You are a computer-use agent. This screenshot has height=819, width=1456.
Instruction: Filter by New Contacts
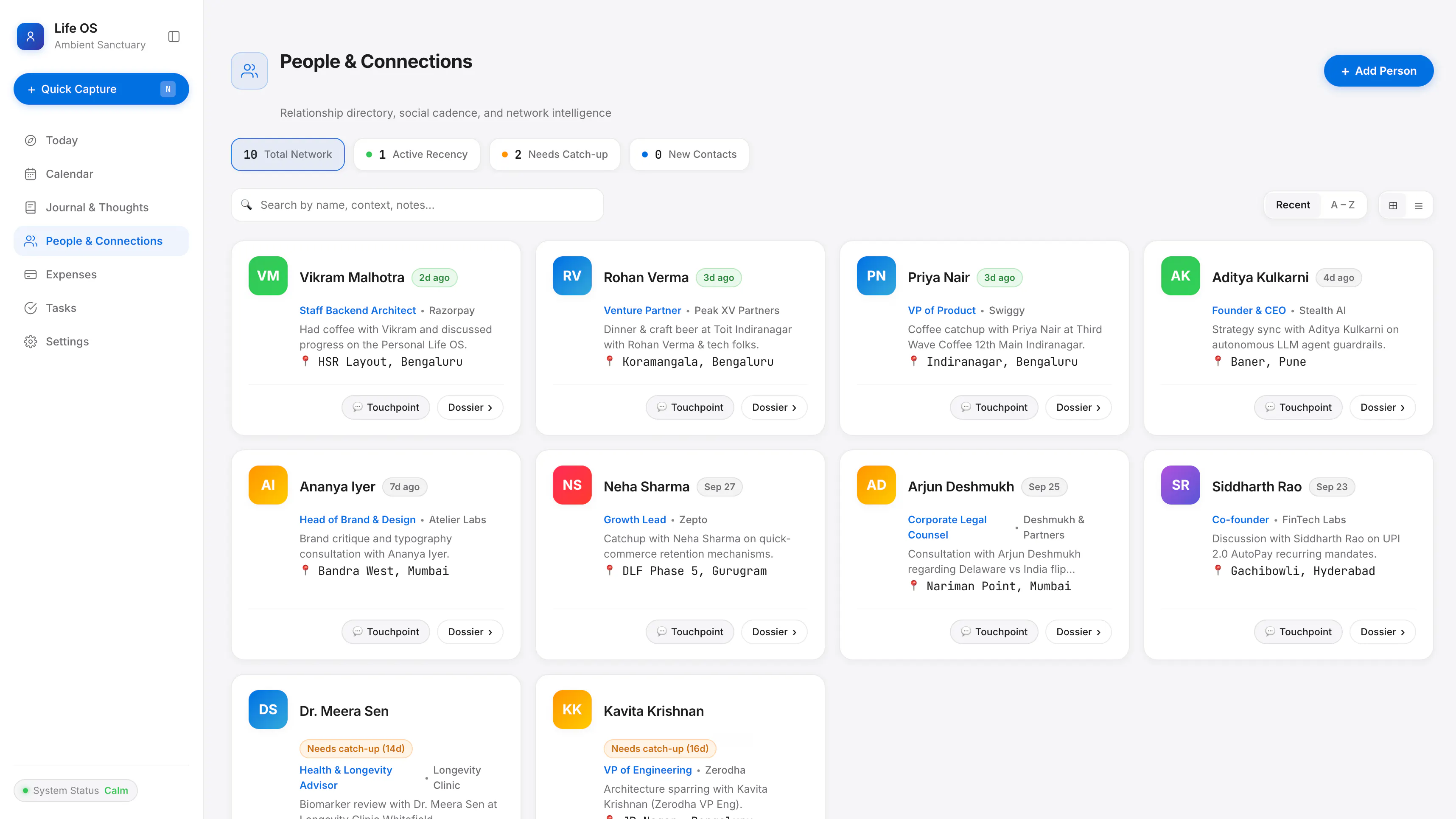click(689, 154)
